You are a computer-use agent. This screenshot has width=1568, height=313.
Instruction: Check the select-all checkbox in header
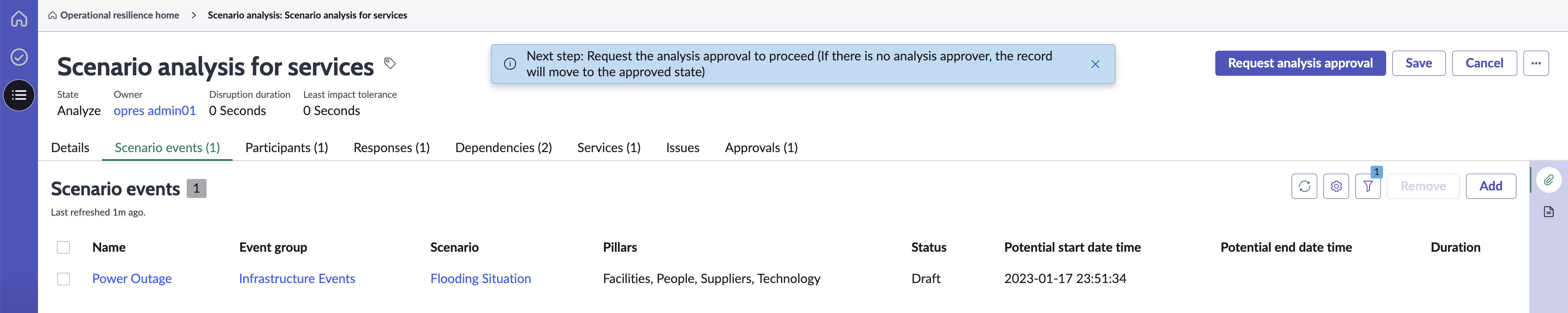click(63, 247)
